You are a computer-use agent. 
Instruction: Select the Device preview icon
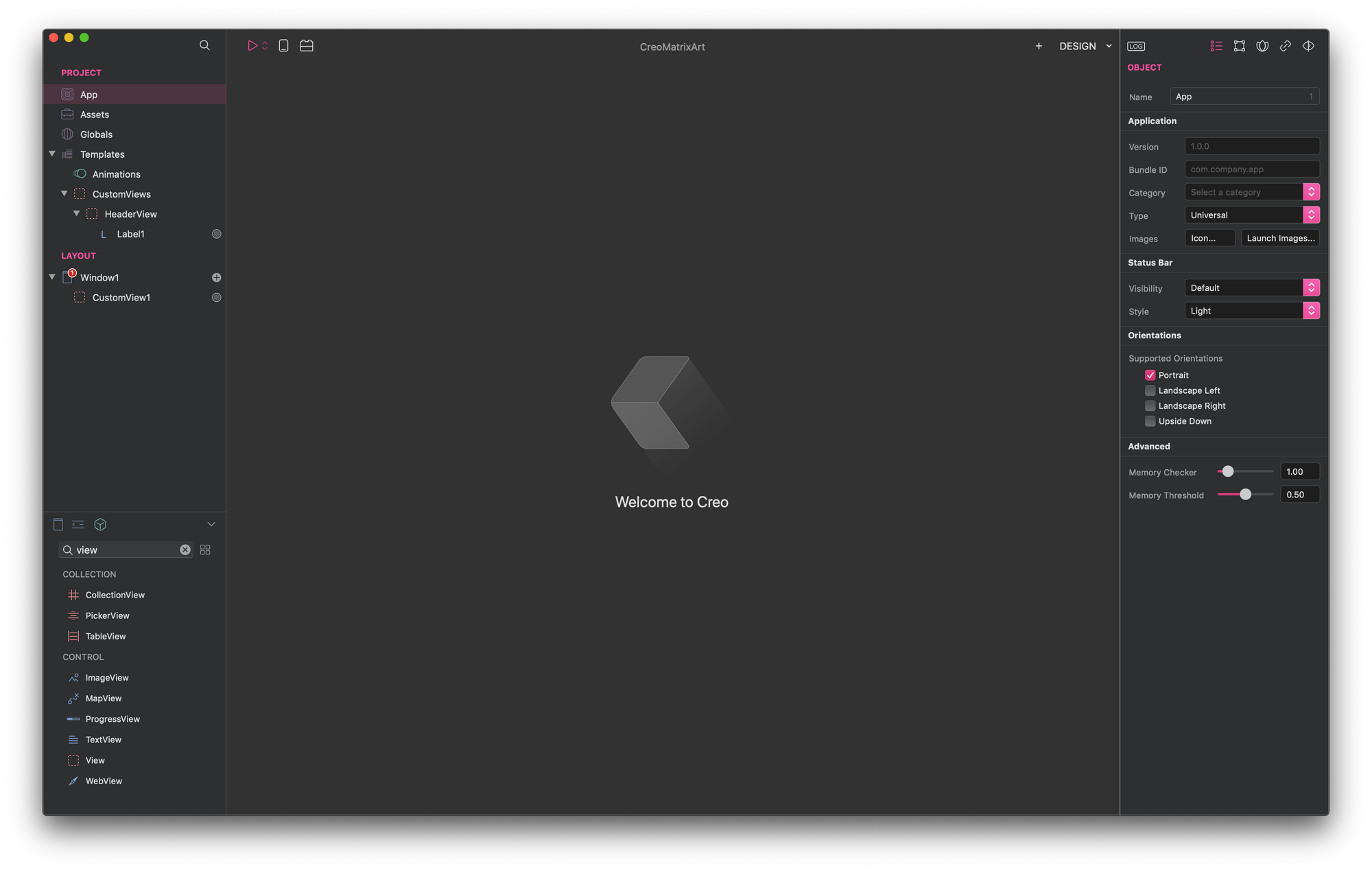click(283, 45)
